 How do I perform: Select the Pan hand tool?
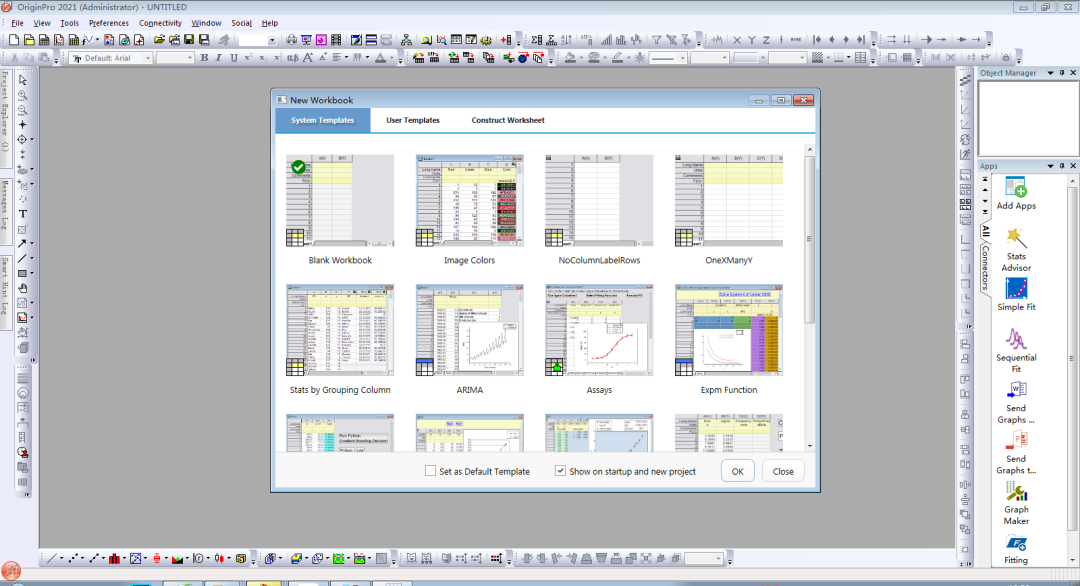click(x=23, y=288)
